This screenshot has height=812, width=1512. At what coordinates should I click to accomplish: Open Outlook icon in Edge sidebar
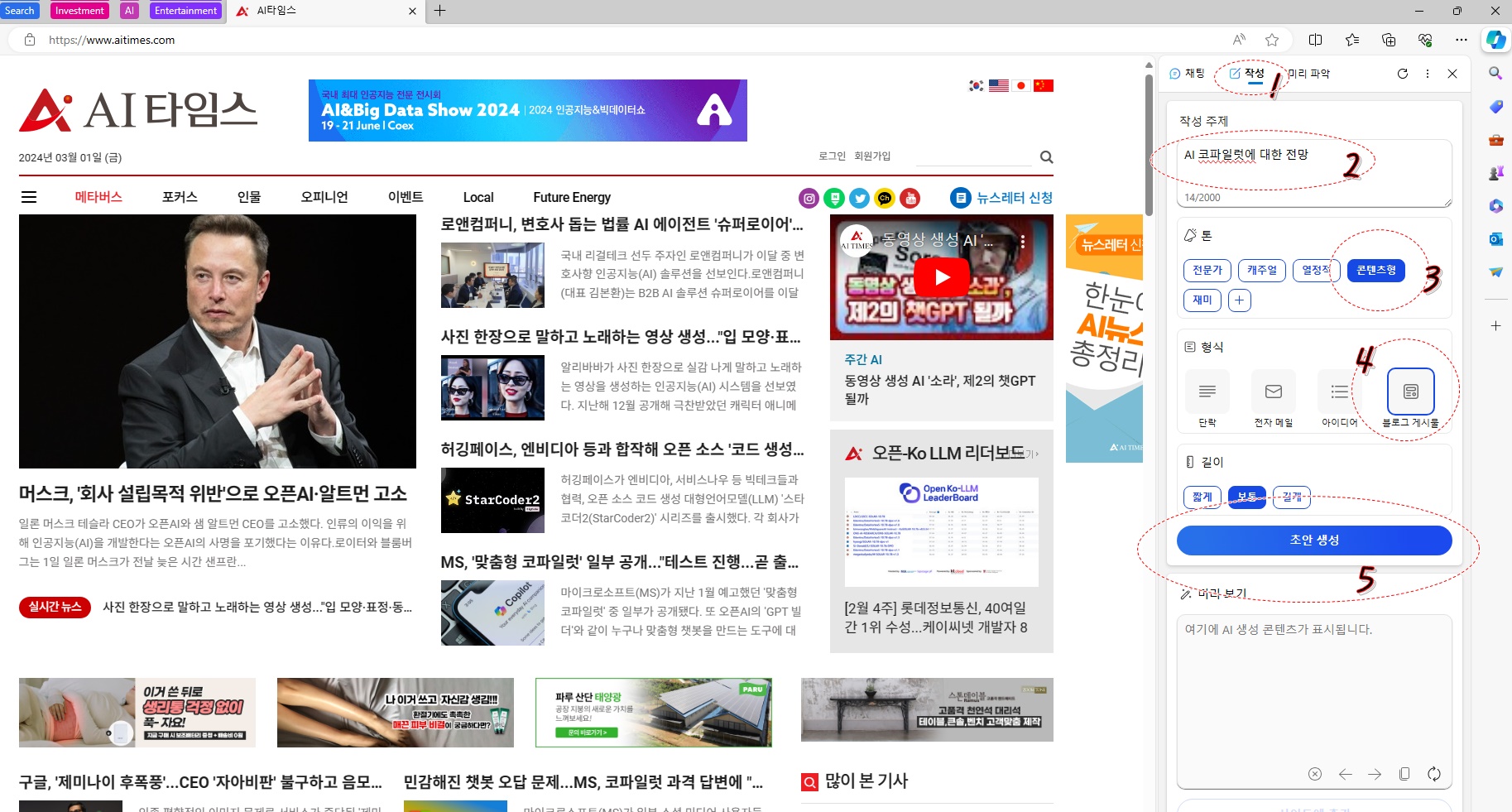(1495, 239)
